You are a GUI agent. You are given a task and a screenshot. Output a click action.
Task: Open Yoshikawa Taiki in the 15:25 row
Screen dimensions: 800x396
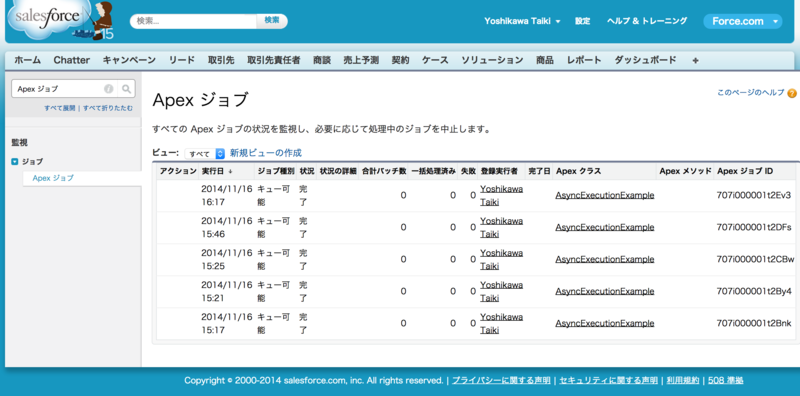pos(501,259)
